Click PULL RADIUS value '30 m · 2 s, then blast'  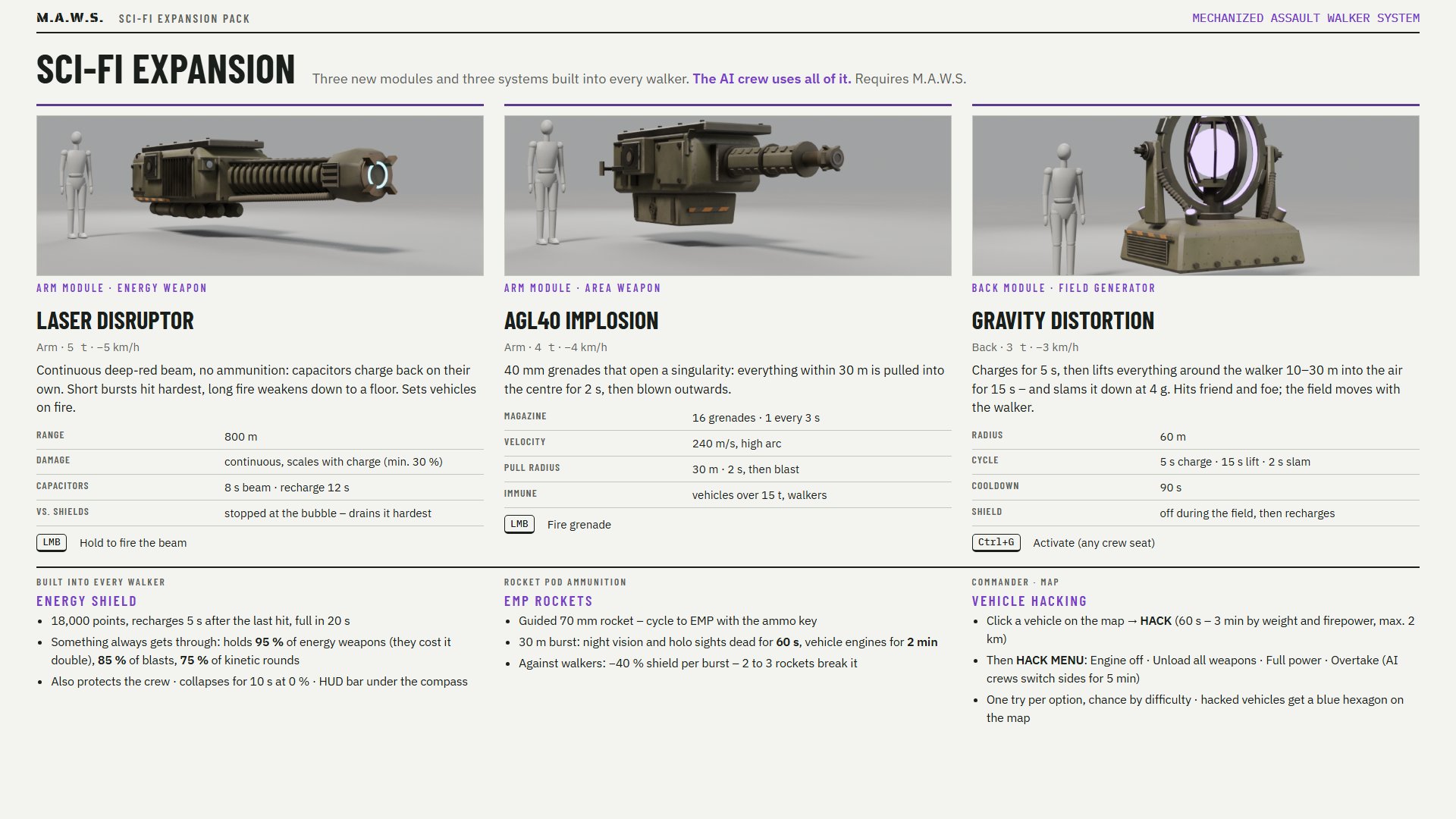(x=745, y=469)
